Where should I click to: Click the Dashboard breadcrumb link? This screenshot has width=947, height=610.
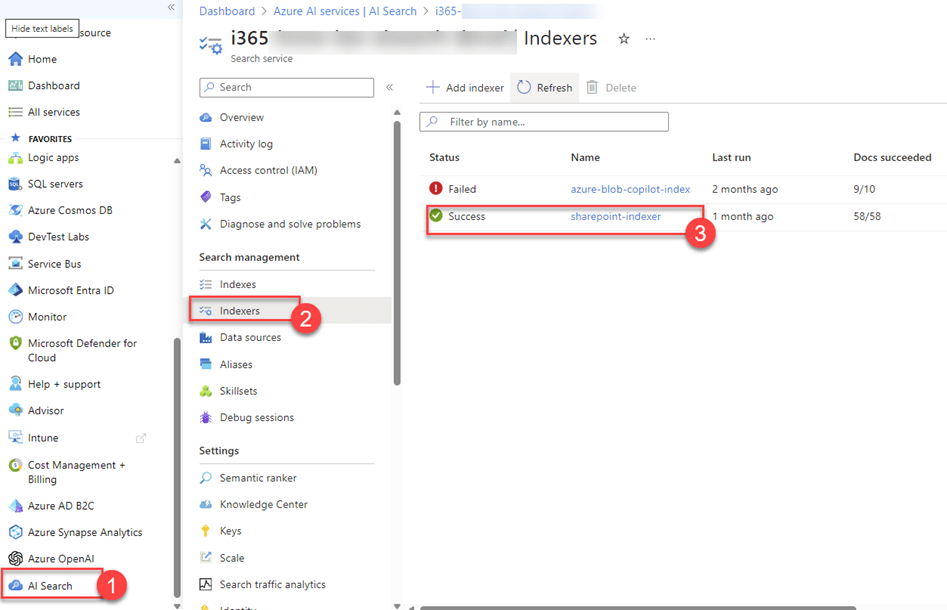[x=227, y=11]
